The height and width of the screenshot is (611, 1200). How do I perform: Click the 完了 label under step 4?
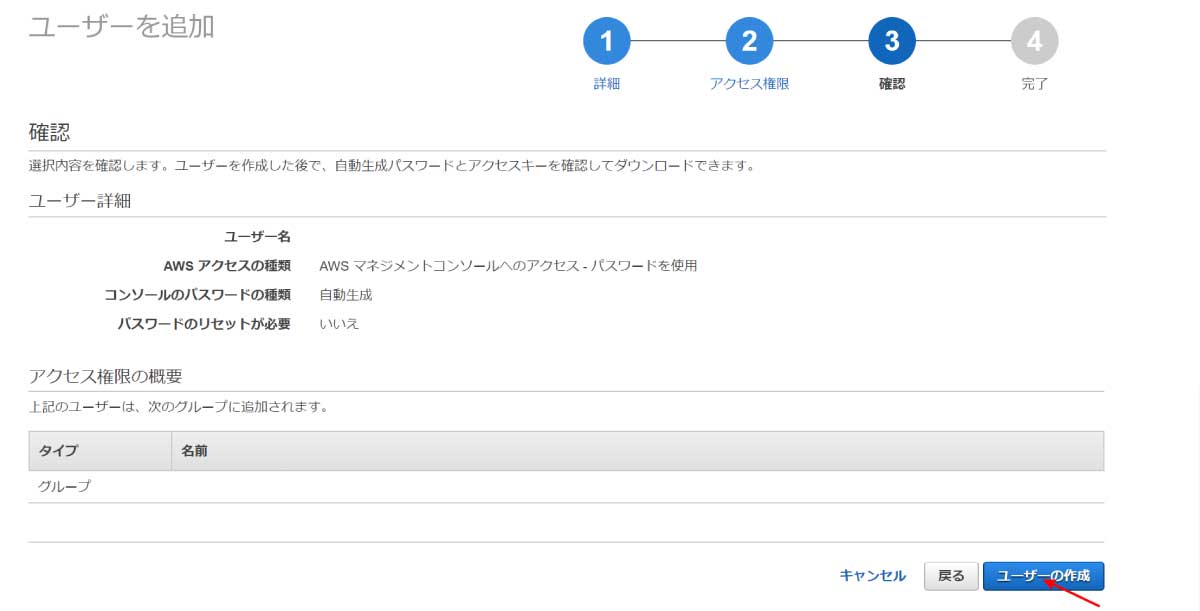(1034, 84)
